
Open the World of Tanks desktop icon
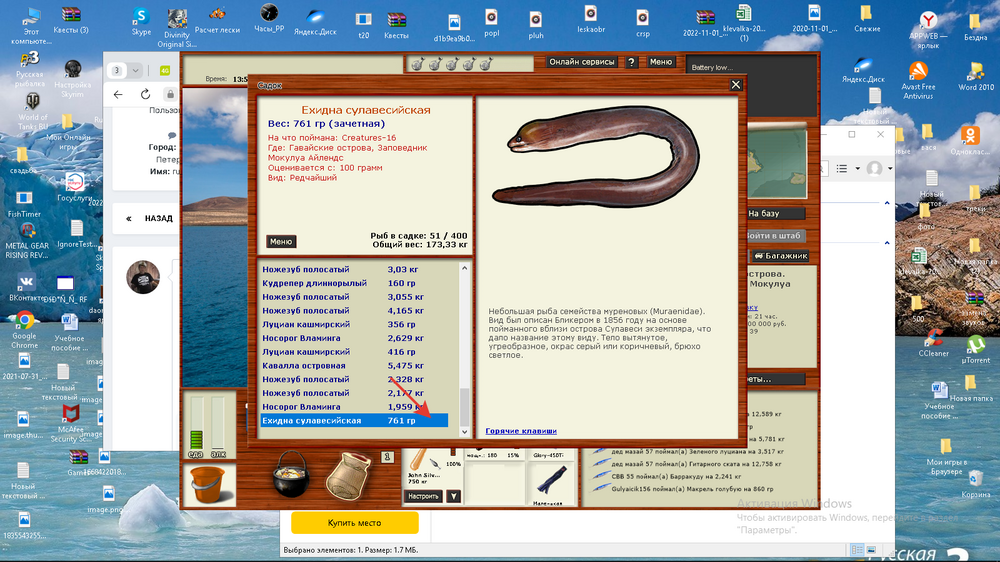point(33,111)
